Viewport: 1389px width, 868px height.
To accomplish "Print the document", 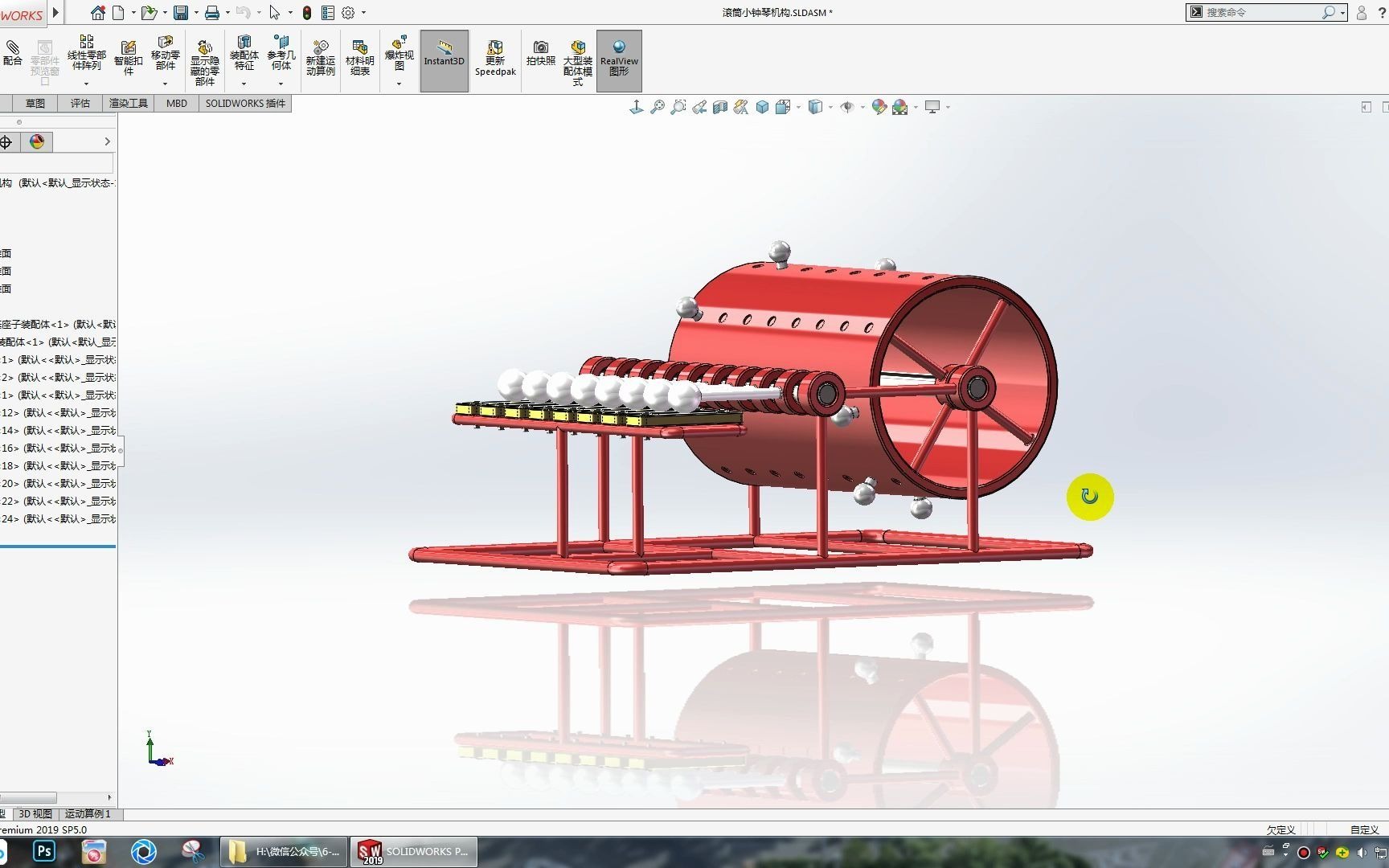I will point(212,13).
